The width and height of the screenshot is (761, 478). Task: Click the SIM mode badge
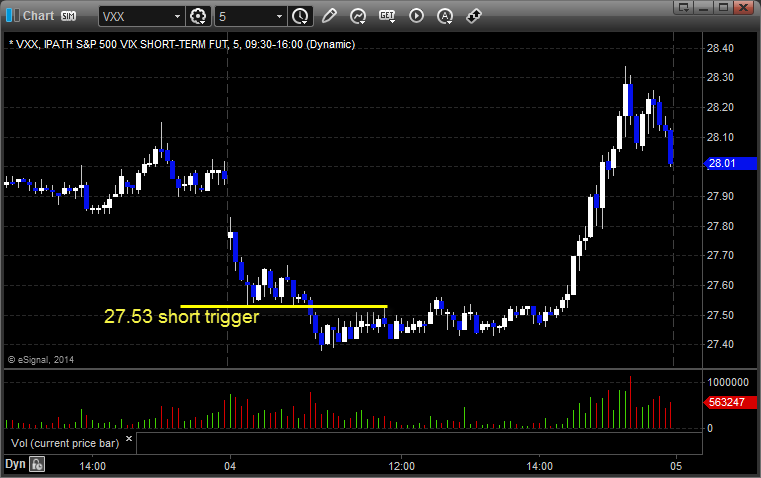tap(68, 16)
